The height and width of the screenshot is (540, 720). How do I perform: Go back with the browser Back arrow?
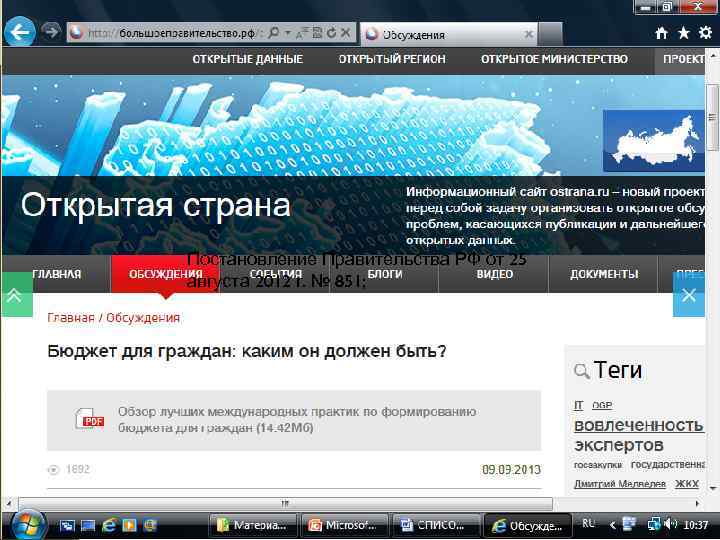coord(19,32)
